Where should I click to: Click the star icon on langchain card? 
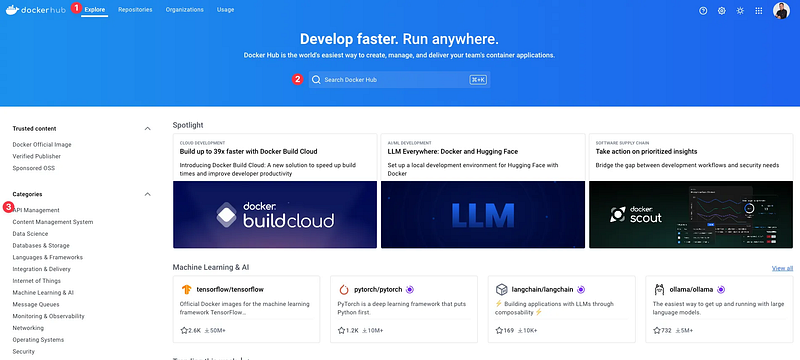[x=499, y=330]
